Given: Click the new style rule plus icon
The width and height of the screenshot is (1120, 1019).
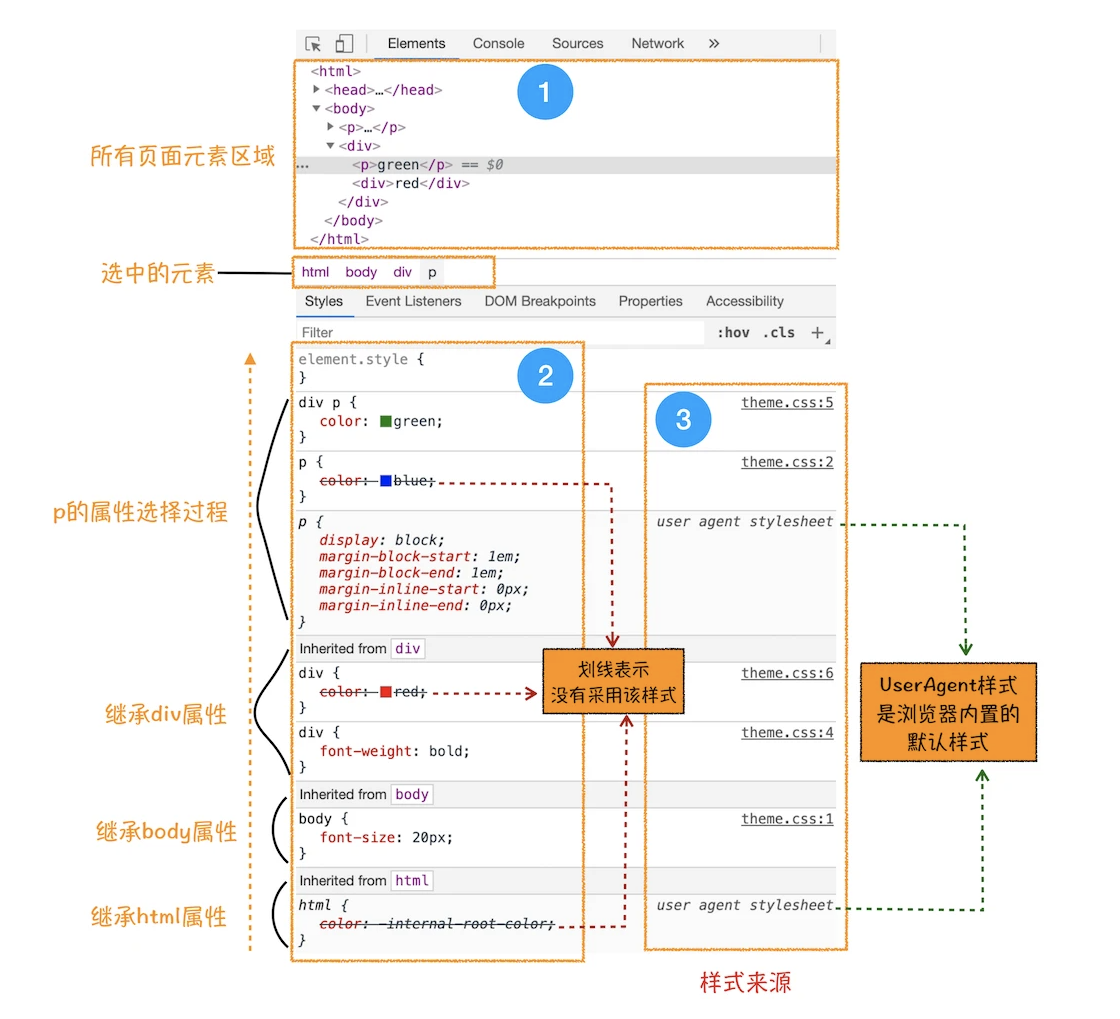Looking at the screenshot, I should pos(818,333).
